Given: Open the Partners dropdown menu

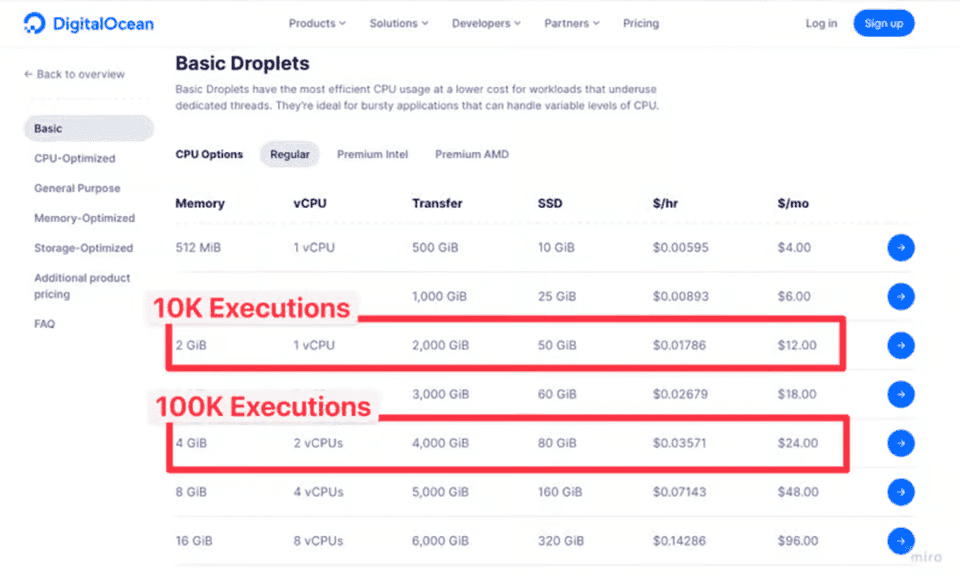Looking at the screenshot, I should (x=572, y=23).
